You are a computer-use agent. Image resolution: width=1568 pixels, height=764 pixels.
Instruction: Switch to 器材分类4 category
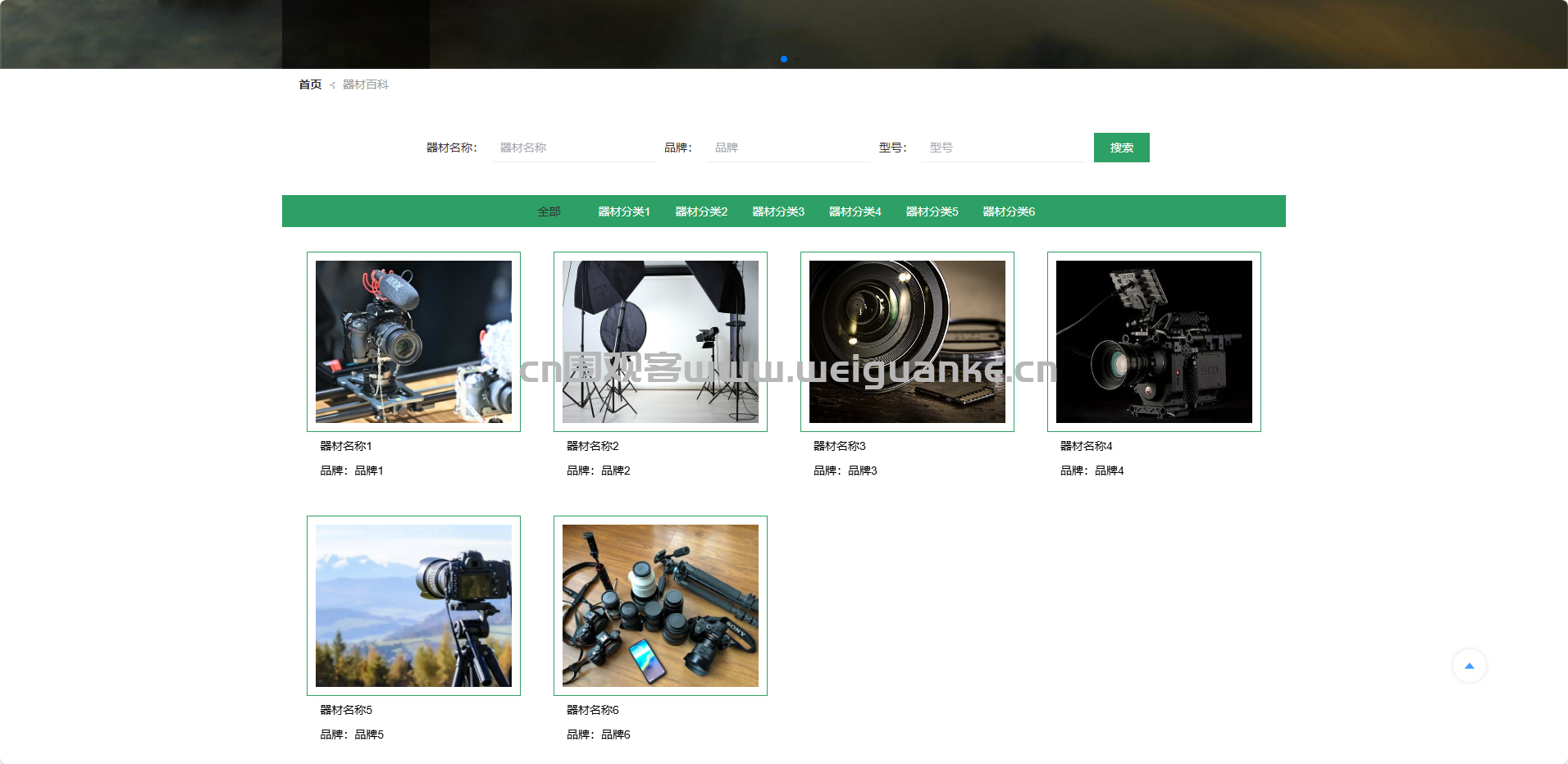point(855,211)
